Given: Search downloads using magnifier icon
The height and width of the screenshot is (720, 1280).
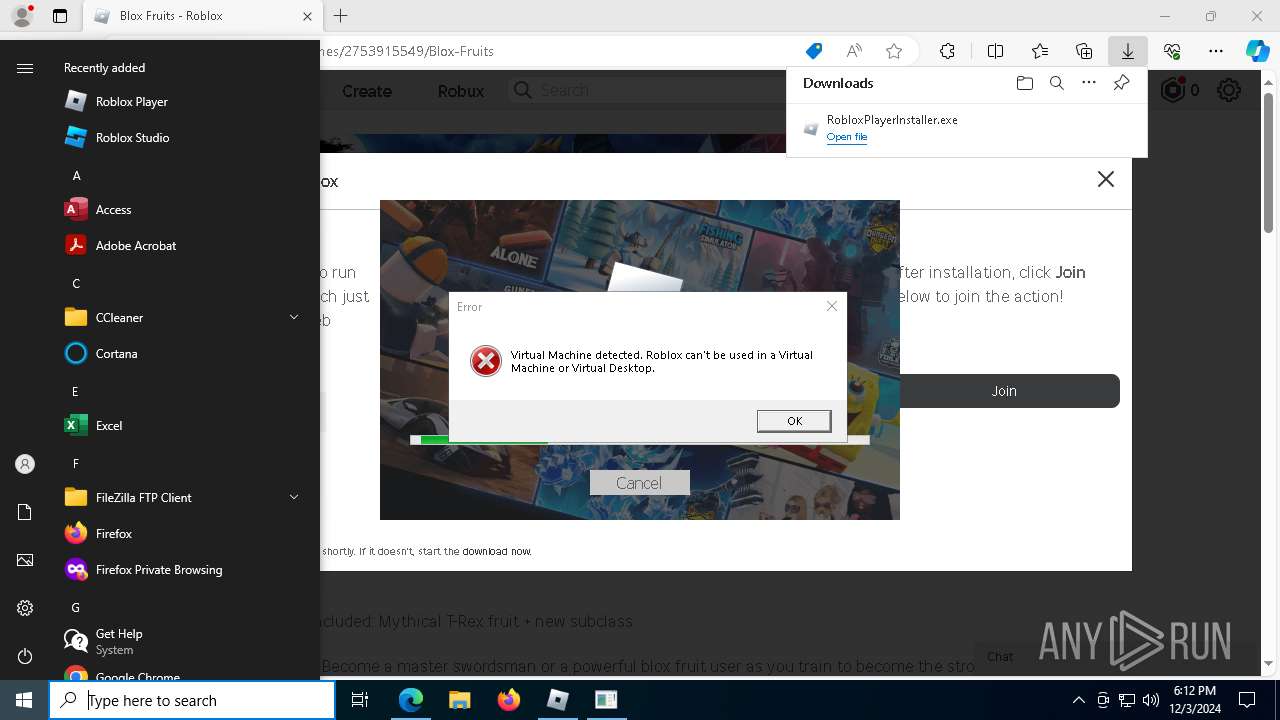Looking at the screenshot, I should click(1056, 83).
